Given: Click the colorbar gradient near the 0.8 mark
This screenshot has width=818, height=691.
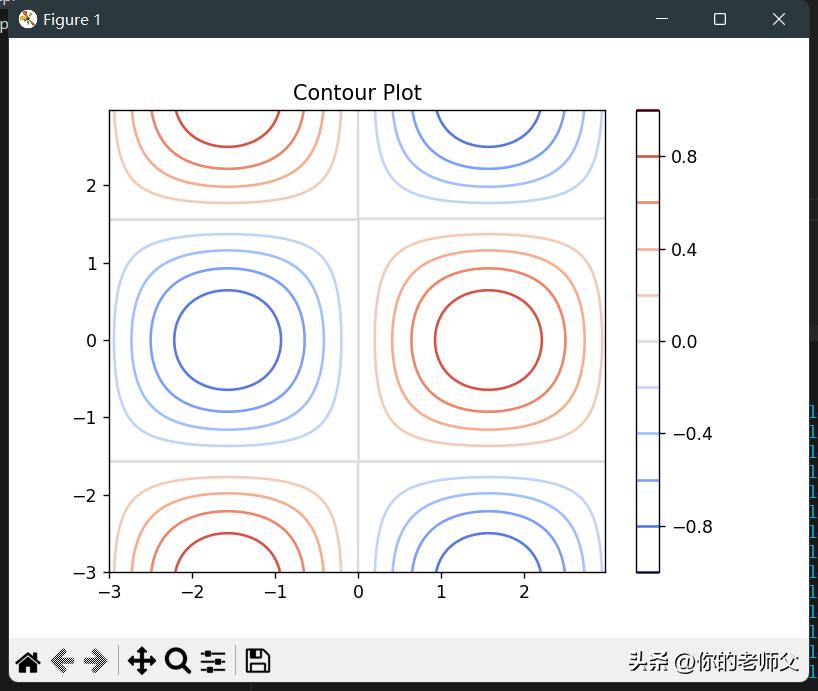Looking at the screenshot, I should point(648,157).
